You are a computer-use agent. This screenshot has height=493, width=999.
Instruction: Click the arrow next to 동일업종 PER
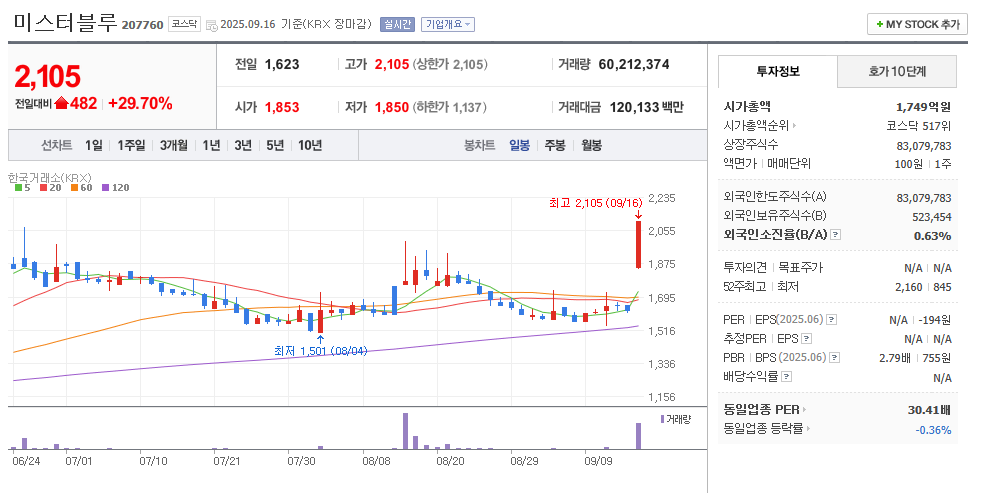pos(805,410)
